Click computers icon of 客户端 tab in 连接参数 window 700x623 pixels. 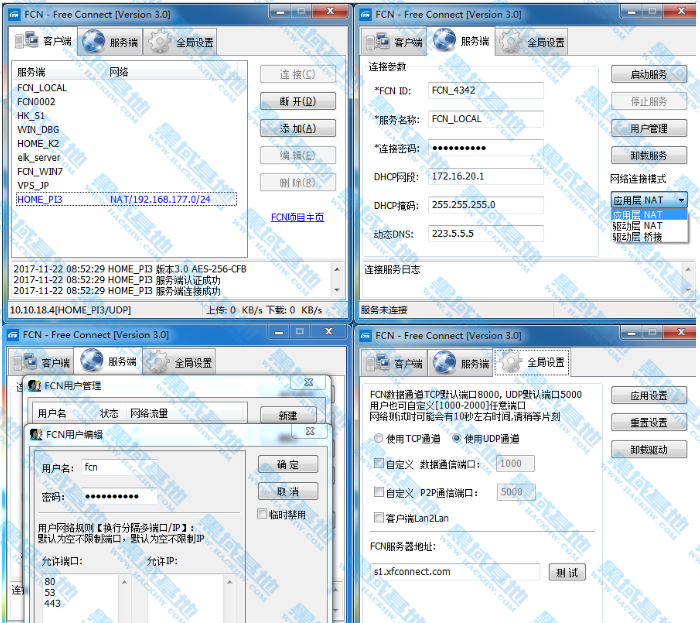coord(378,41)
